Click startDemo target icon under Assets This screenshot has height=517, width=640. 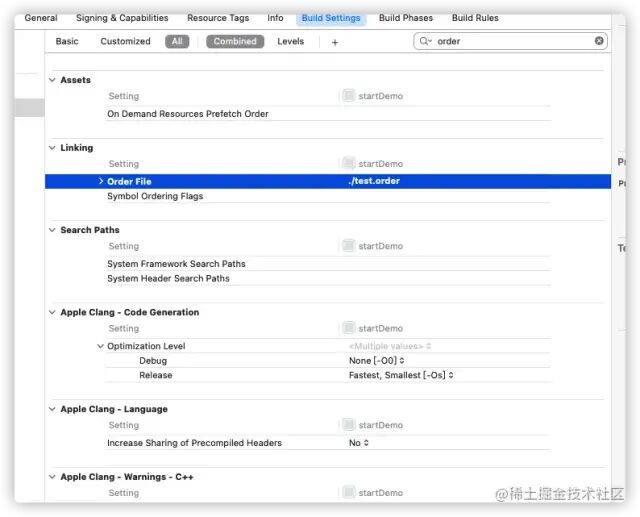348,96
